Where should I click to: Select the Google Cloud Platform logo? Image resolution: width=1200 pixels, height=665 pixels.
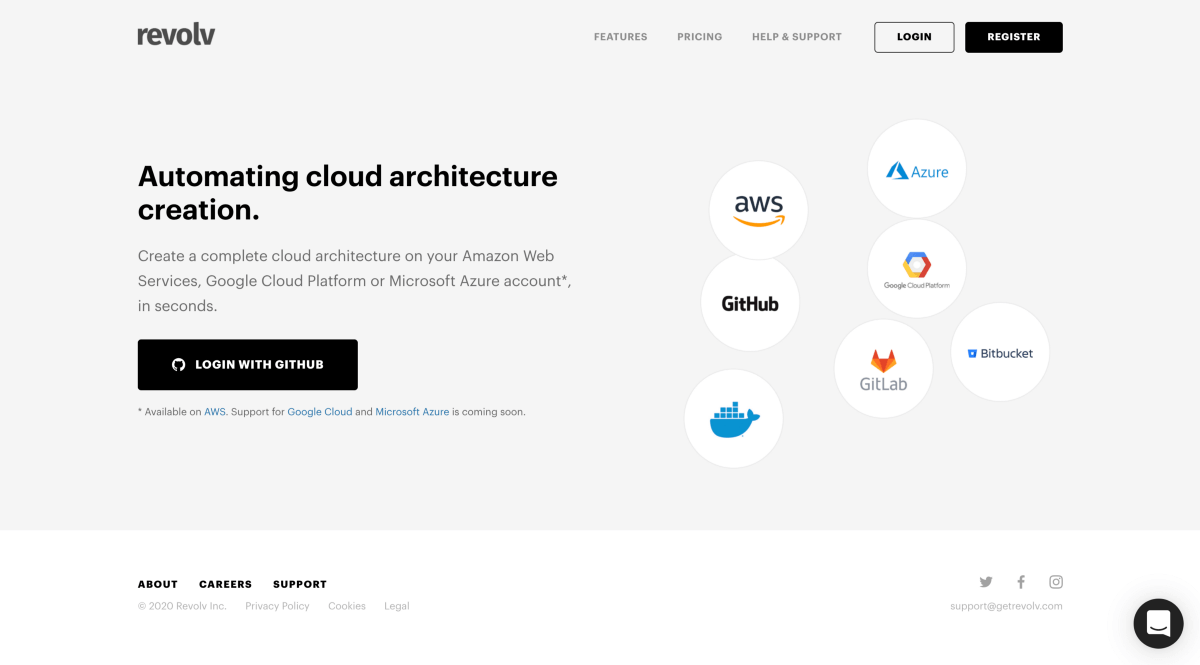916,268
